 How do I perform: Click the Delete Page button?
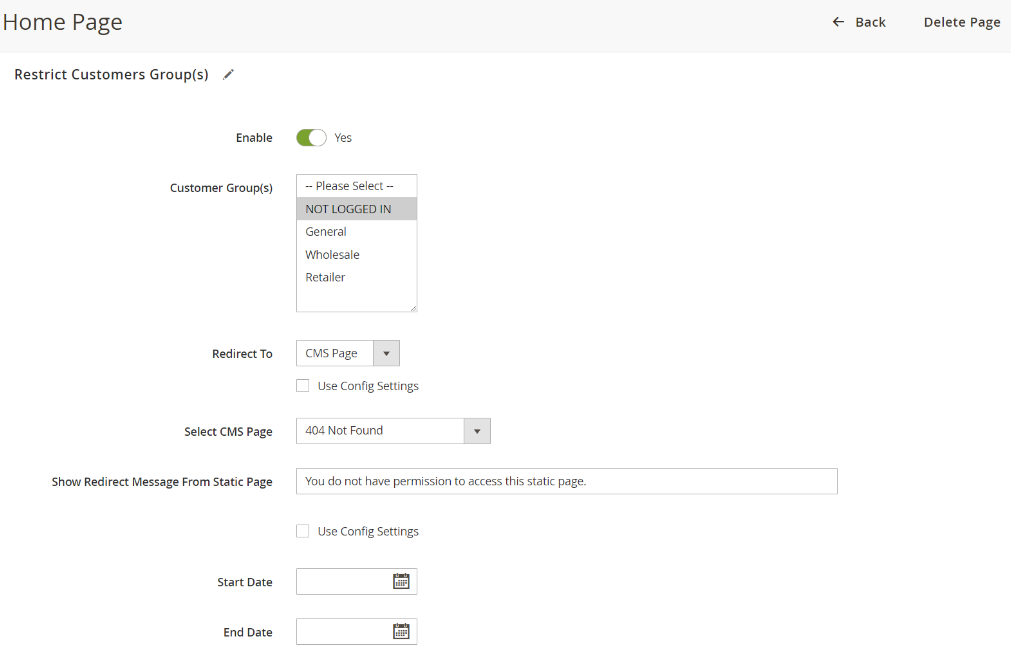coord(961,22)
